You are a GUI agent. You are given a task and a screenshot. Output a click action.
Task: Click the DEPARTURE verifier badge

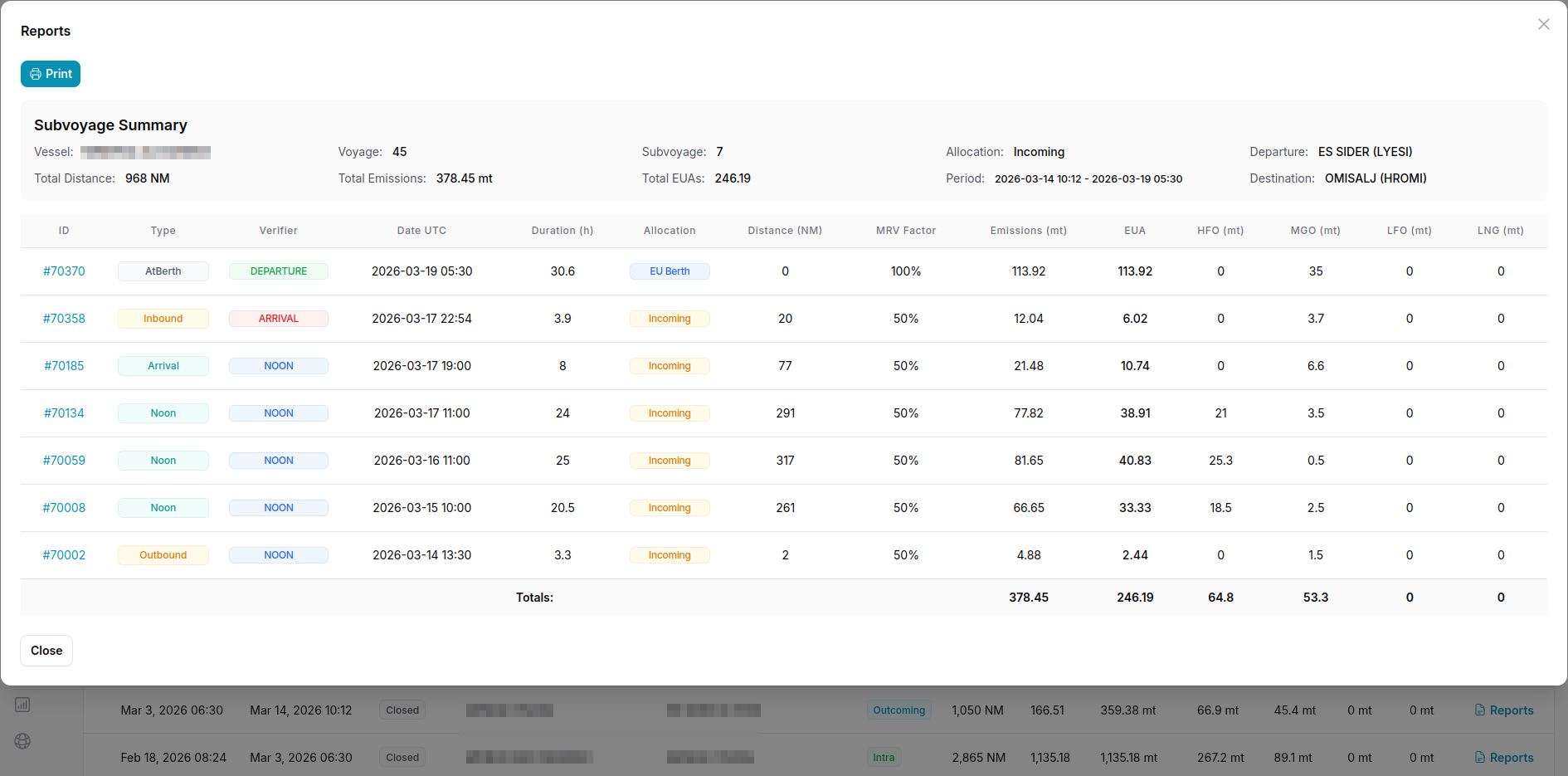279,271
